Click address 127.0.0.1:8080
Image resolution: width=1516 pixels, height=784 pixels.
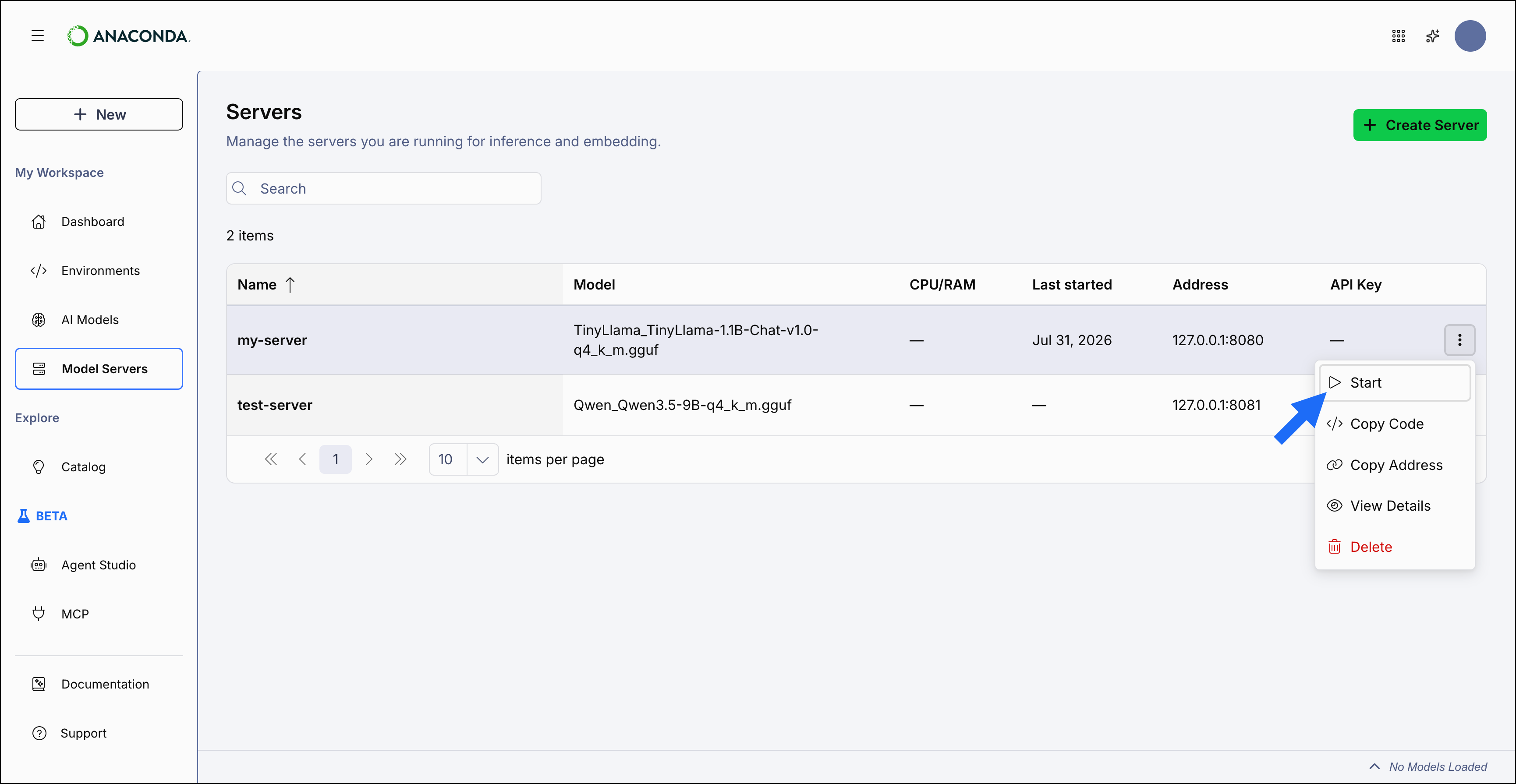(x=1218, y=340)
